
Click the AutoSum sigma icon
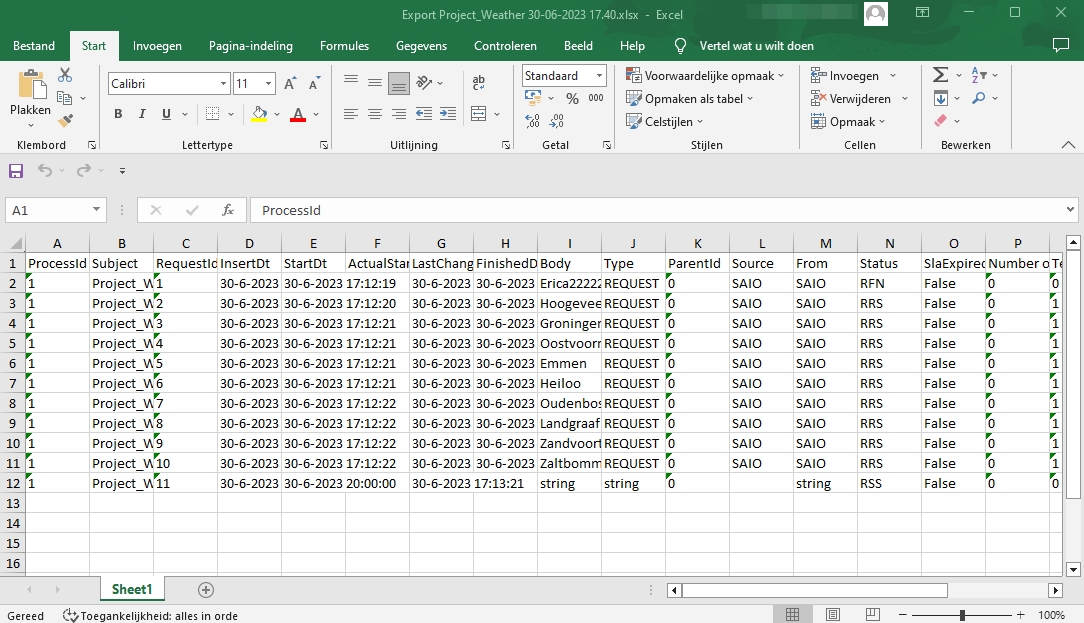coord(940,75)
